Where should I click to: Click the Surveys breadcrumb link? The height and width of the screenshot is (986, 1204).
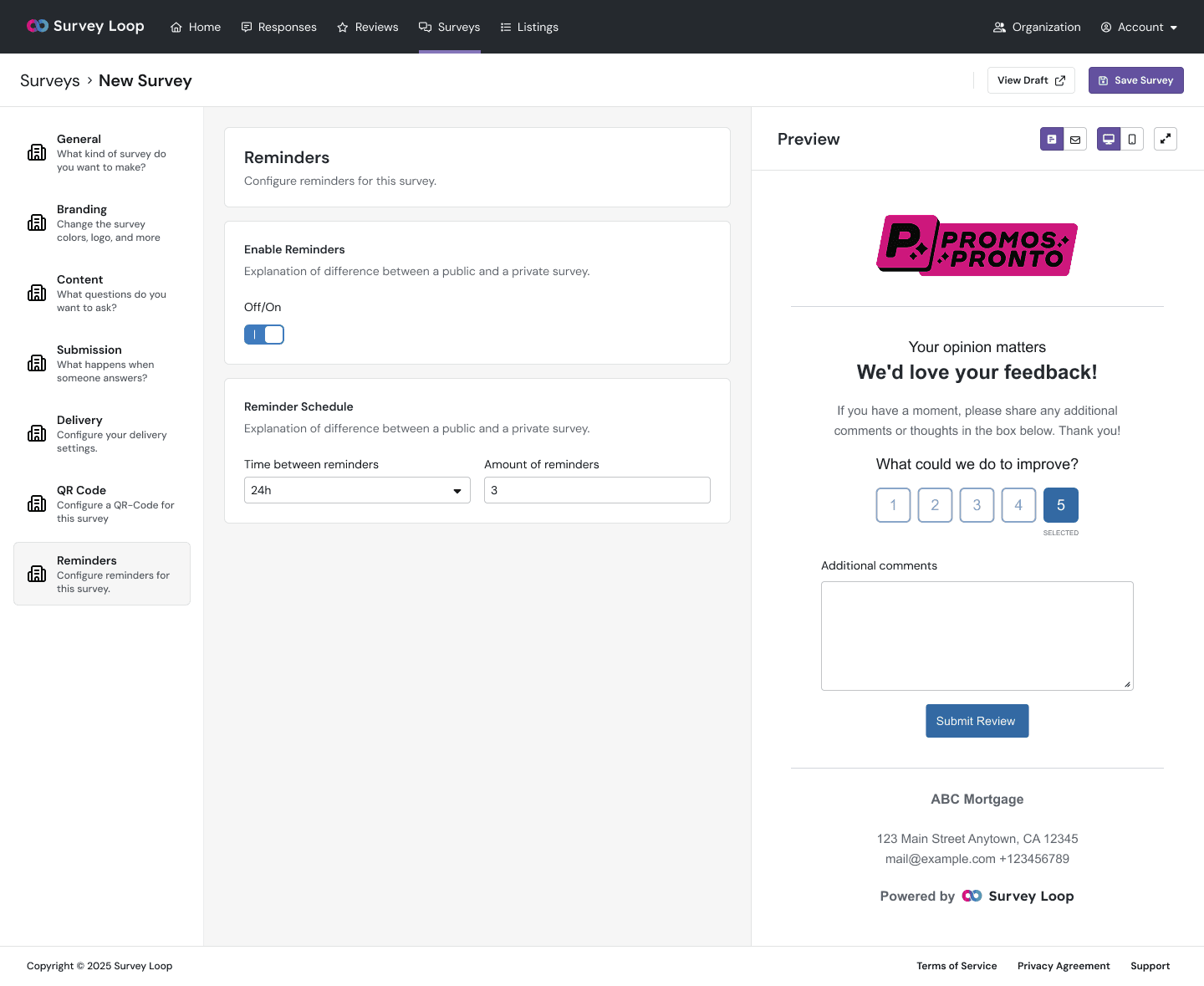[50, 80]
